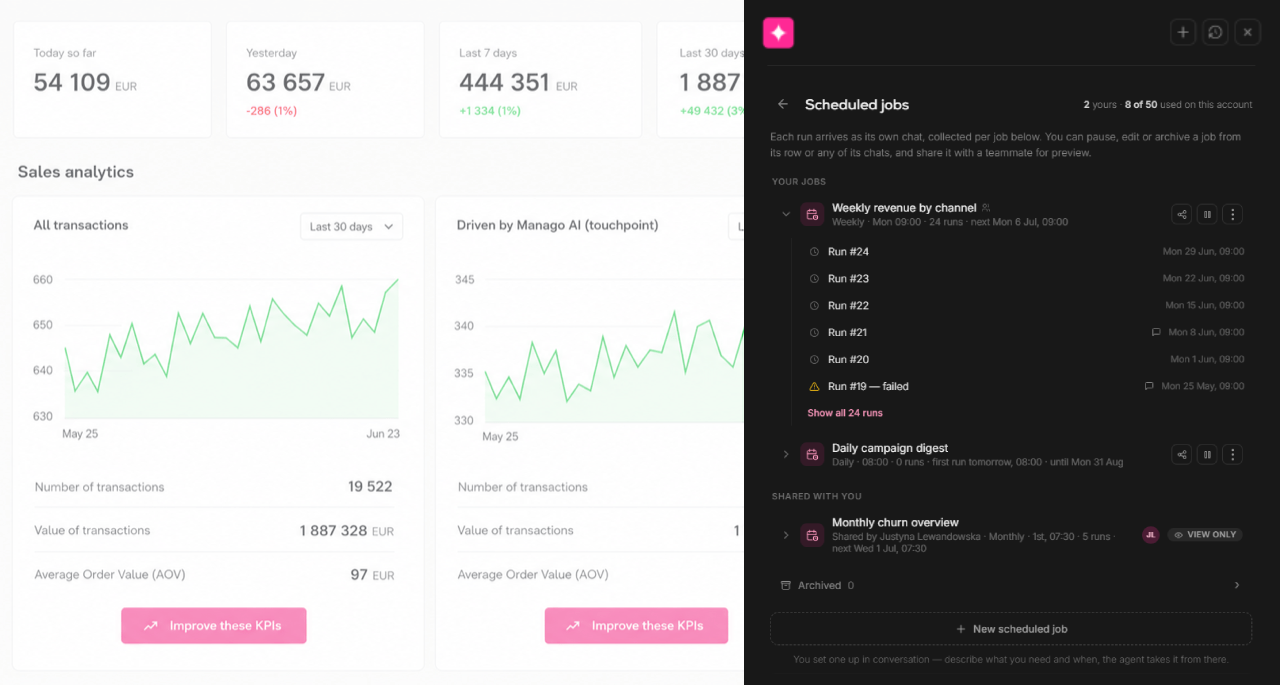Click the Today so far revenue card
This screenshot has width=1280, height=685.
coord(112,79)
